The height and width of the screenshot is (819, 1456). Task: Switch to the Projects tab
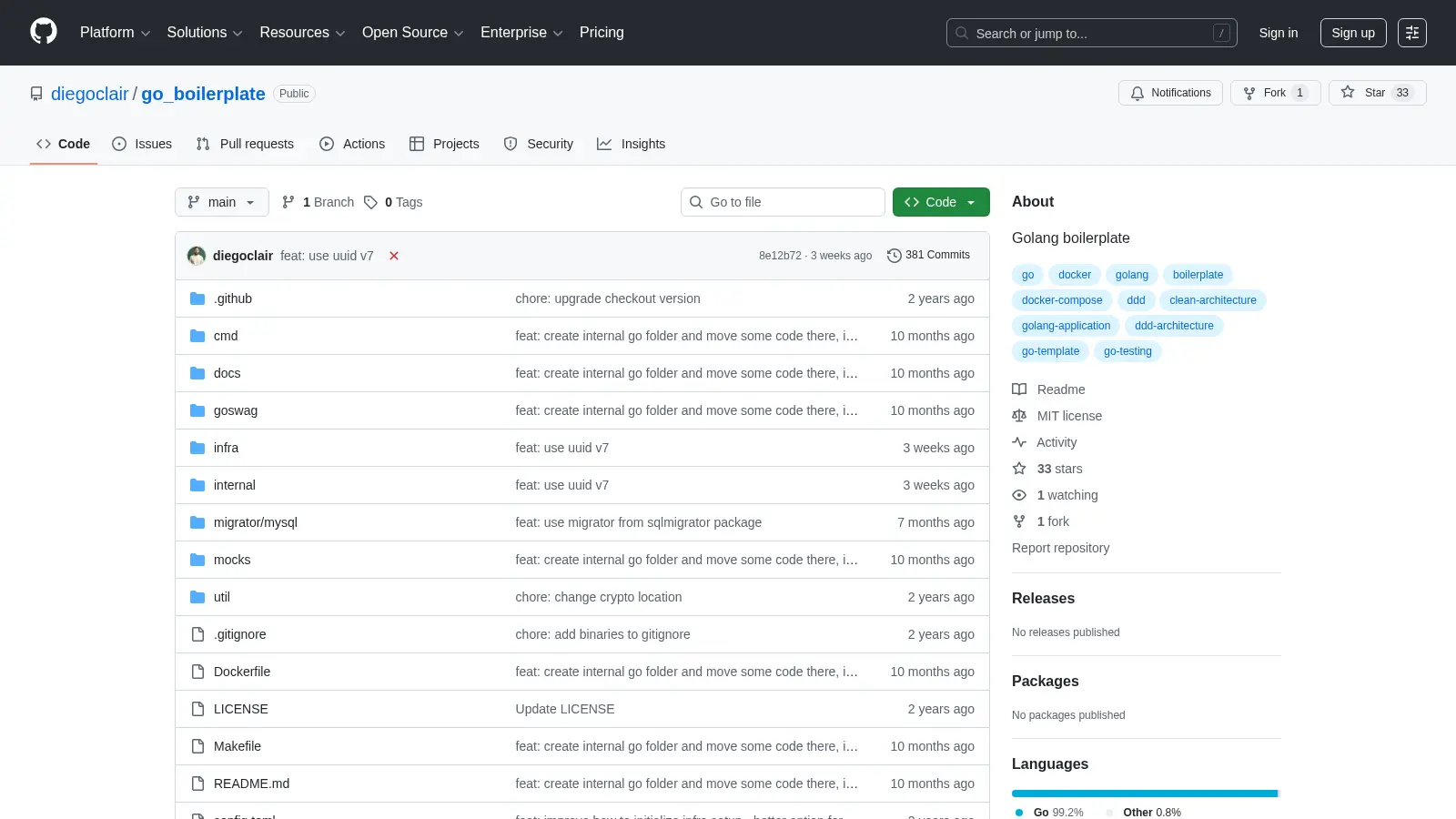tap(444, 144)
